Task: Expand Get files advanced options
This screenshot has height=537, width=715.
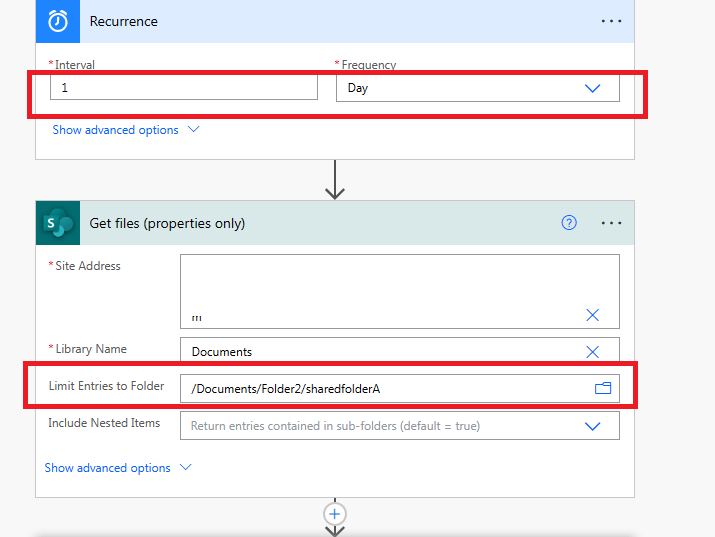Action: (x=118, y=468)
